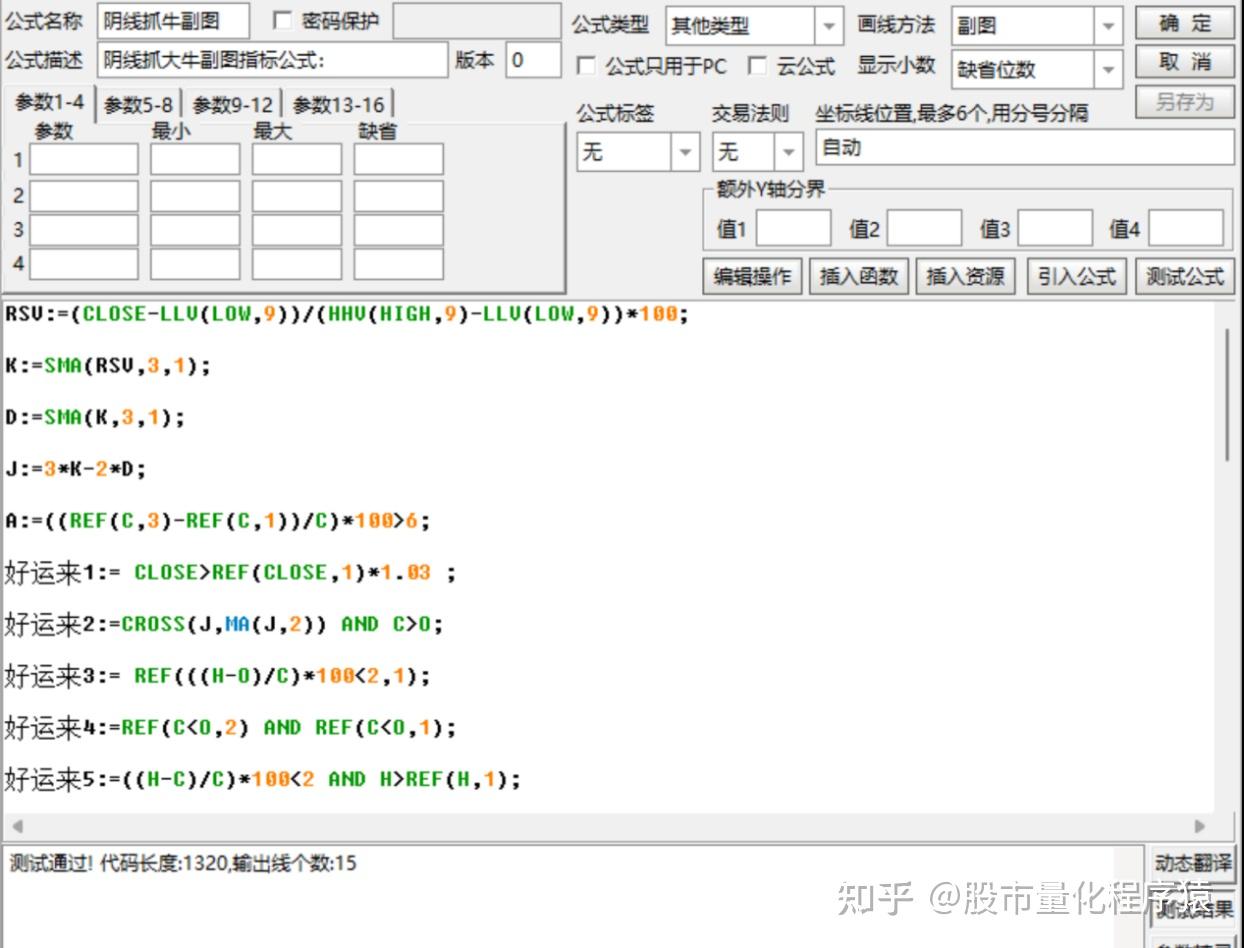
Task: Click the 测试结果 button
Action: tap(1193, 909)
